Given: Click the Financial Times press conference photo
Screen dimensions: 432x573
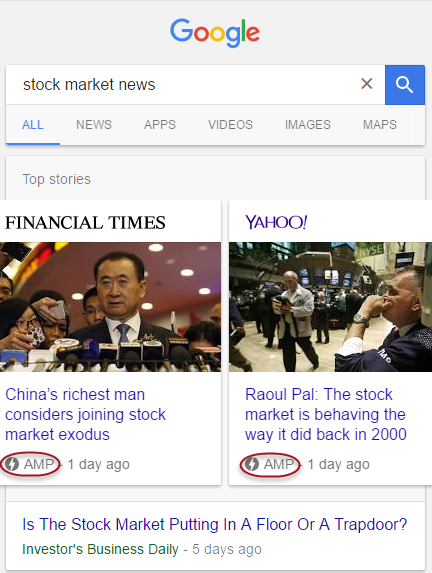Looking at the screenshot, I should pyautogui.click(x=110, y=307).
